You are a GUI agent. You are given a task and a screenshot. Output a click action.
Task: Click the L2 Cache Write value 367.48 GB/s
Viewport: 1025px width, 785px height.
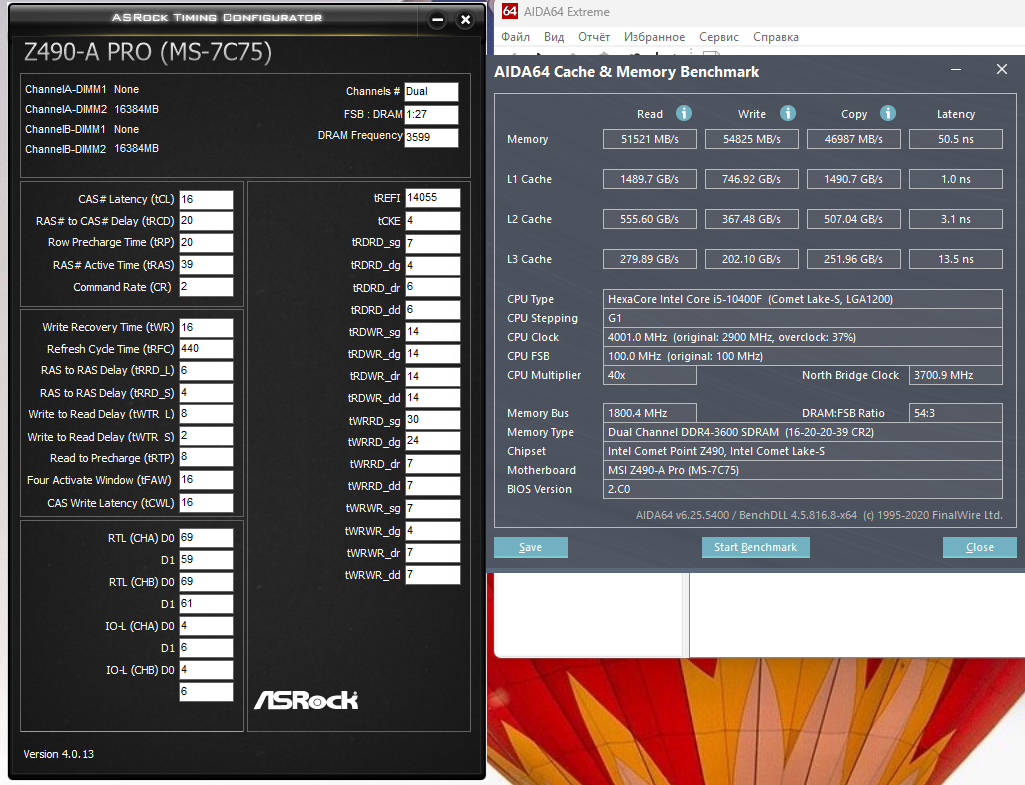(x=751, y=219)
